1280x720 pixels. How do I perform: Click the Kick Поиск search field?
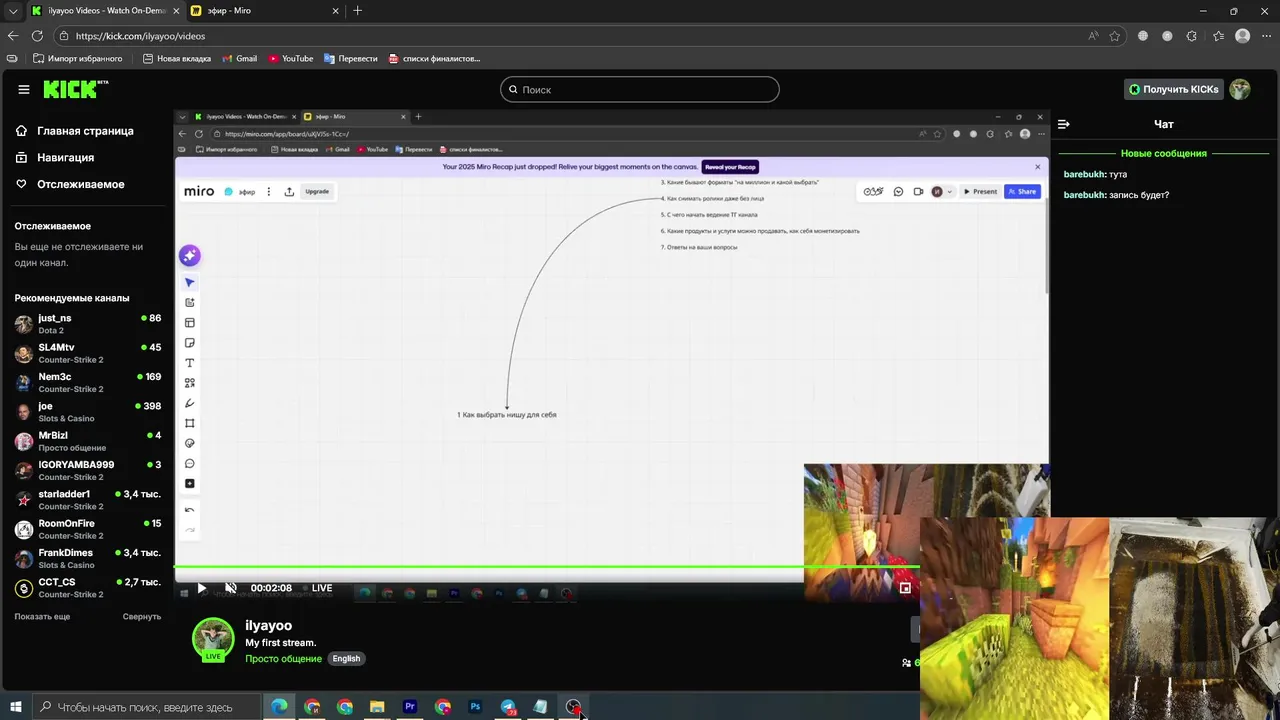(640, 90)
